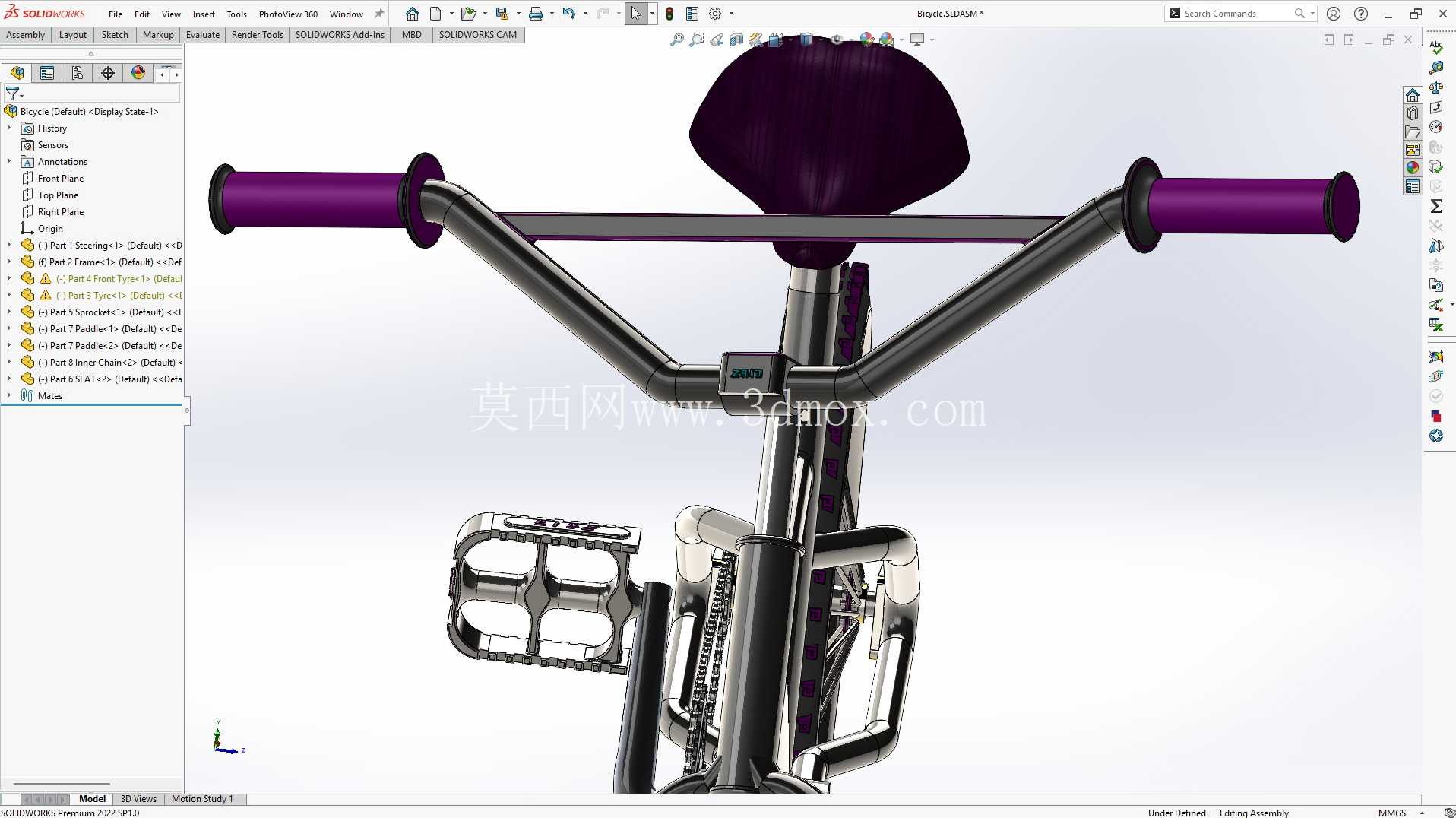Open the Select tool dropdown arrow
Image resolution: width=1456 pixels, height=818 pixels.
tap(652, 14)
